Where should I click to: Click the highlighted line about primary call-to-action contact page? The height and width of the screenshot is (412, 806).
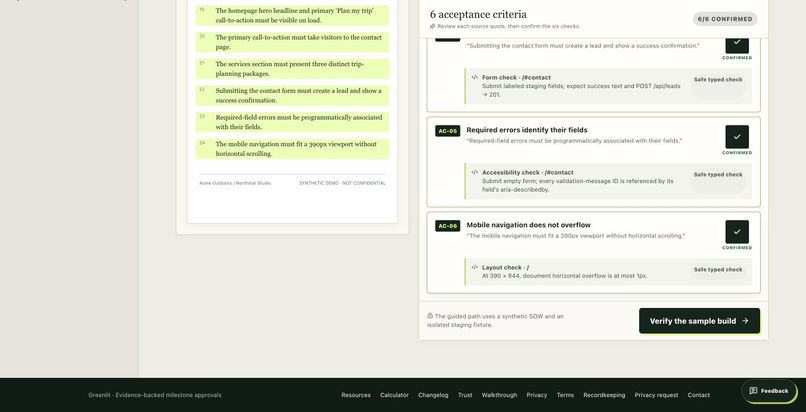292,42
